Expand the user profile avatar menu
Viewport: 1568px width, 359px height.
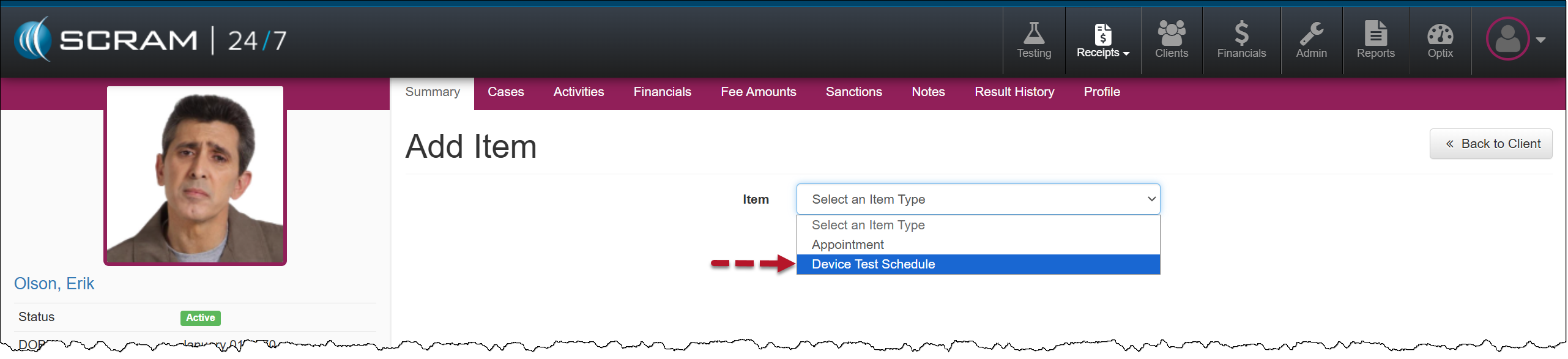[x=1515, y=39]
